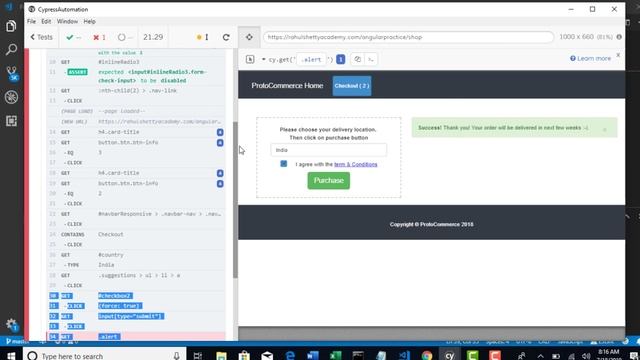Screen dimensions: 640x360
Task: Close the selector playground bar
Action: pos(618,55)
